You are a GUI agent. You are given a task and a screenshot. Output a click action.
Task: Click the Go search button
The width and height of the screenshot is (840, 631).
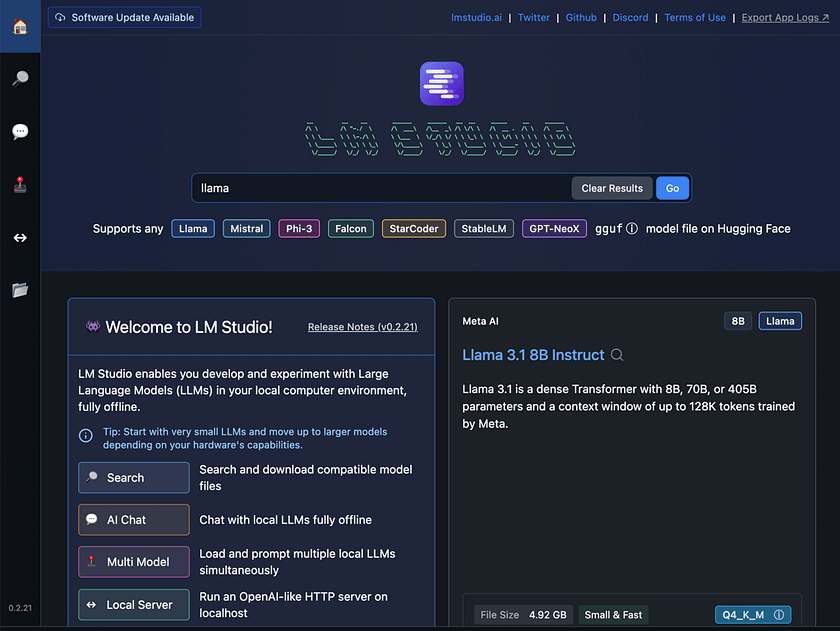(x=672, y=188)
